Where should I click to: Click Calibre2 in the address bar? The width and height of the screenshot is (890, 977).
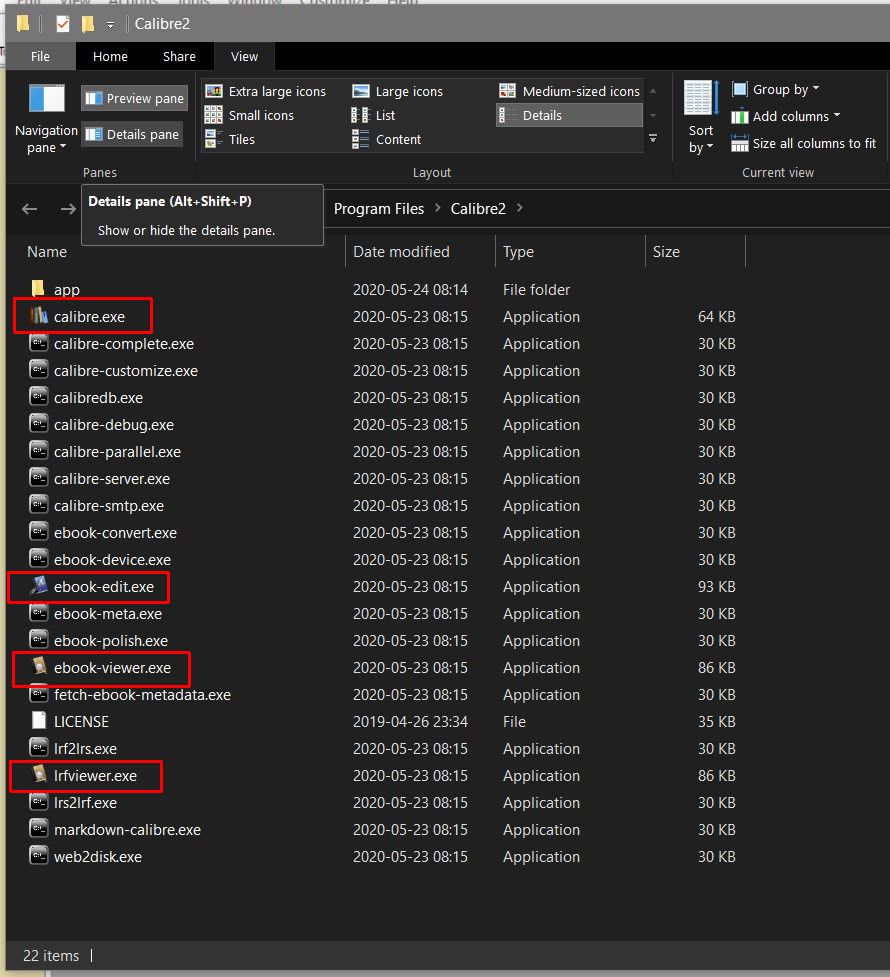click(478, 209)
